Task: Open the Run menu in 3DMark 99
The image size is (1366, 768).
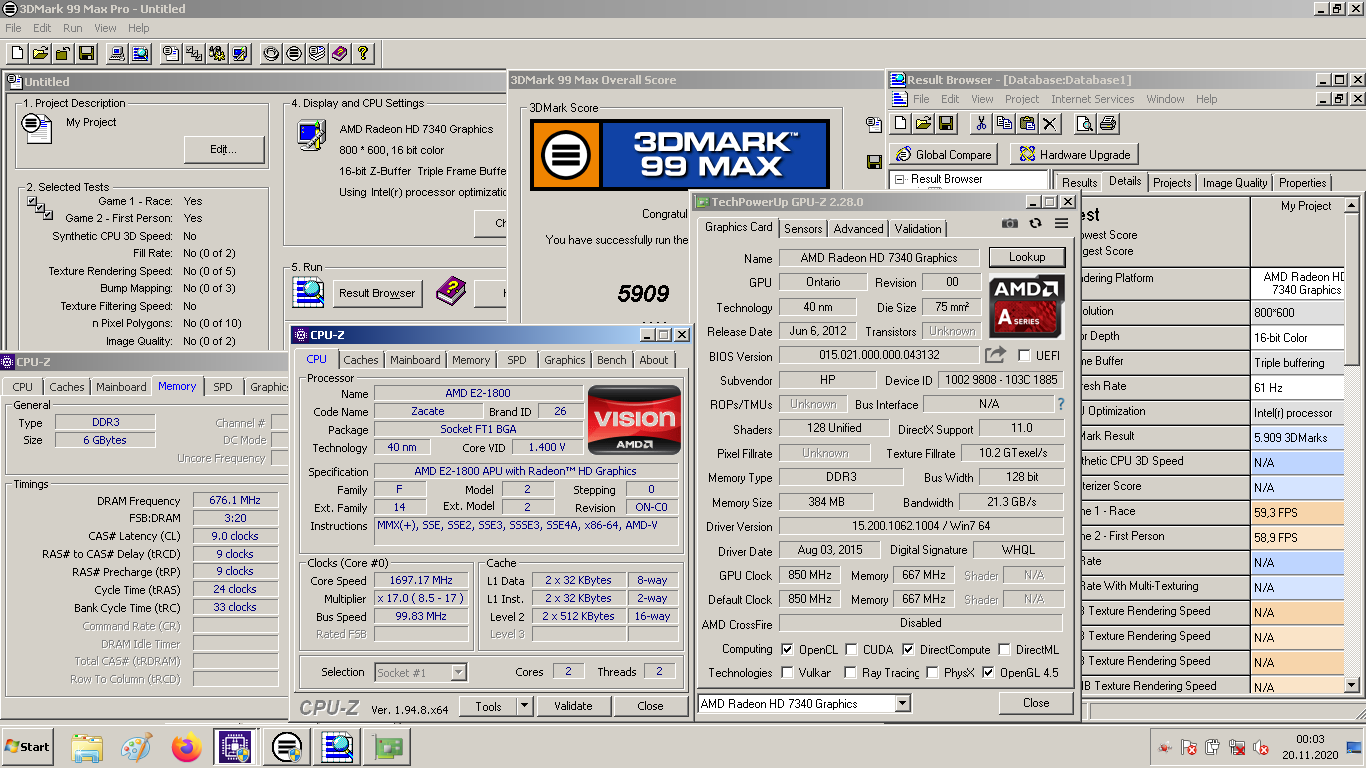Action: 73,28
